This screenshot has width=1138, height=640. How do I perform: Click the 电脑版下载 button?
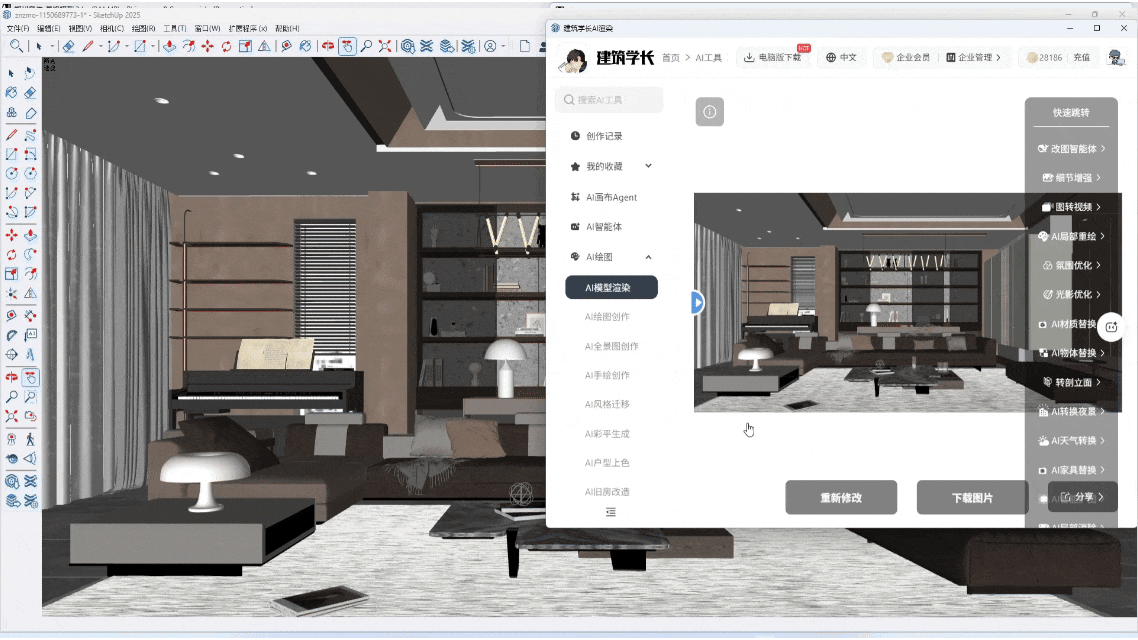point(774,57)
